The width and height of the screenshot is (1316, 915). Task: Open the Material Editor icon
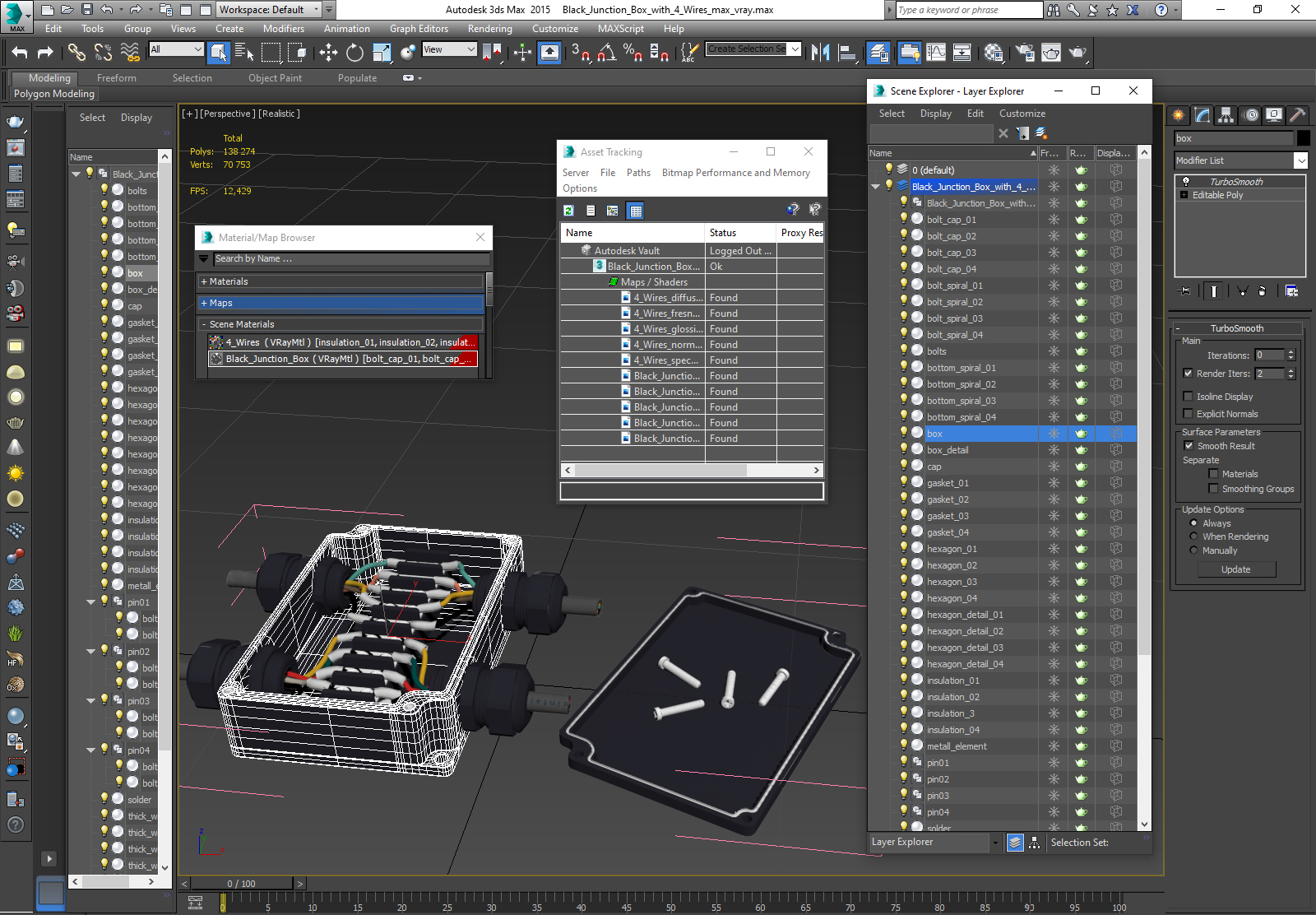coord(994,53)
